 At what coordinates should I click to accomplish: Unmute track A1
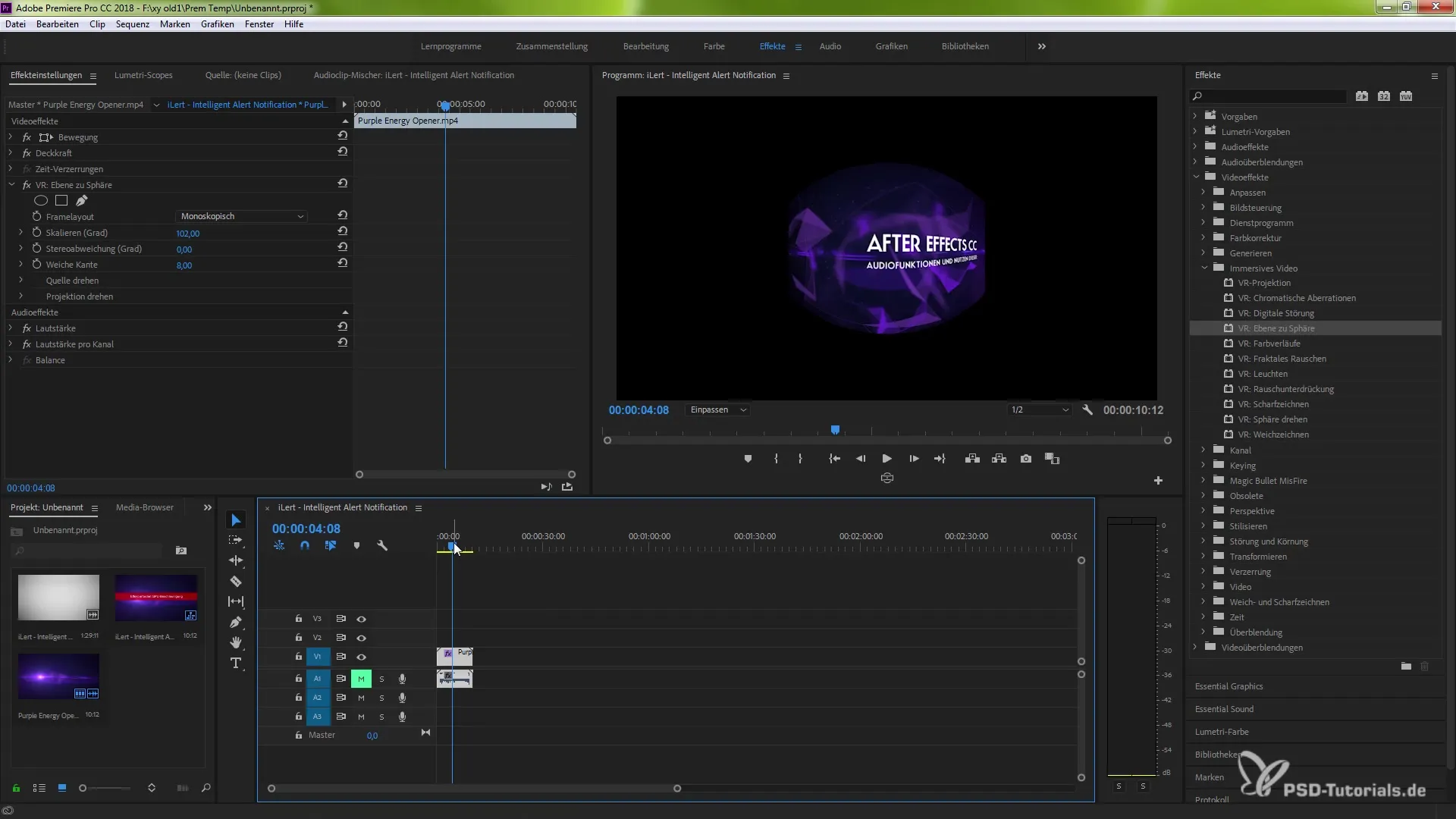(x=361, y=679)
